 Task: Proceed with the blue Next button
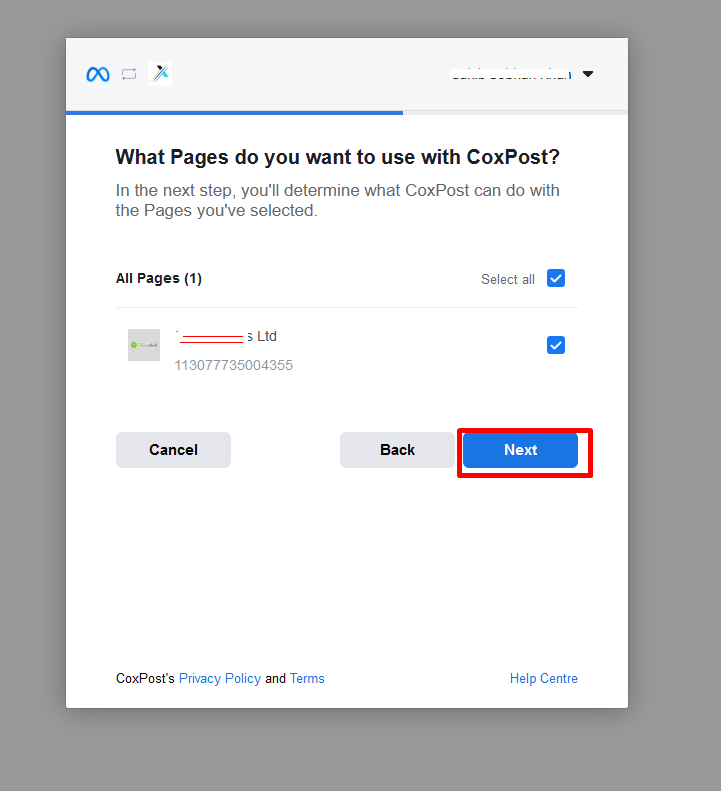coord(520,450)
